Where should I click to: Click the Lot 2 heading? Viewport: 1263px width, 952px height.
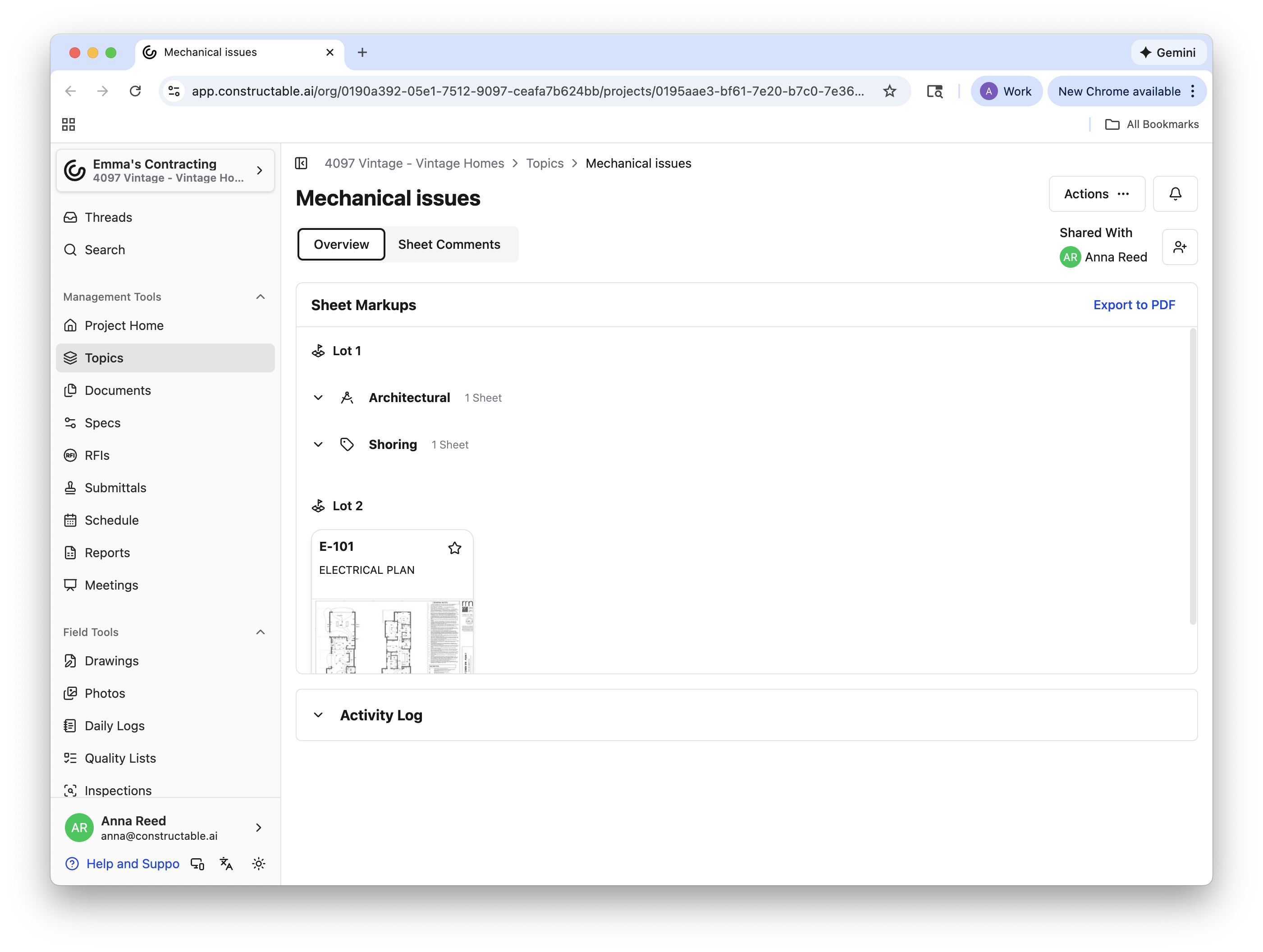click(x=348, y=506)
